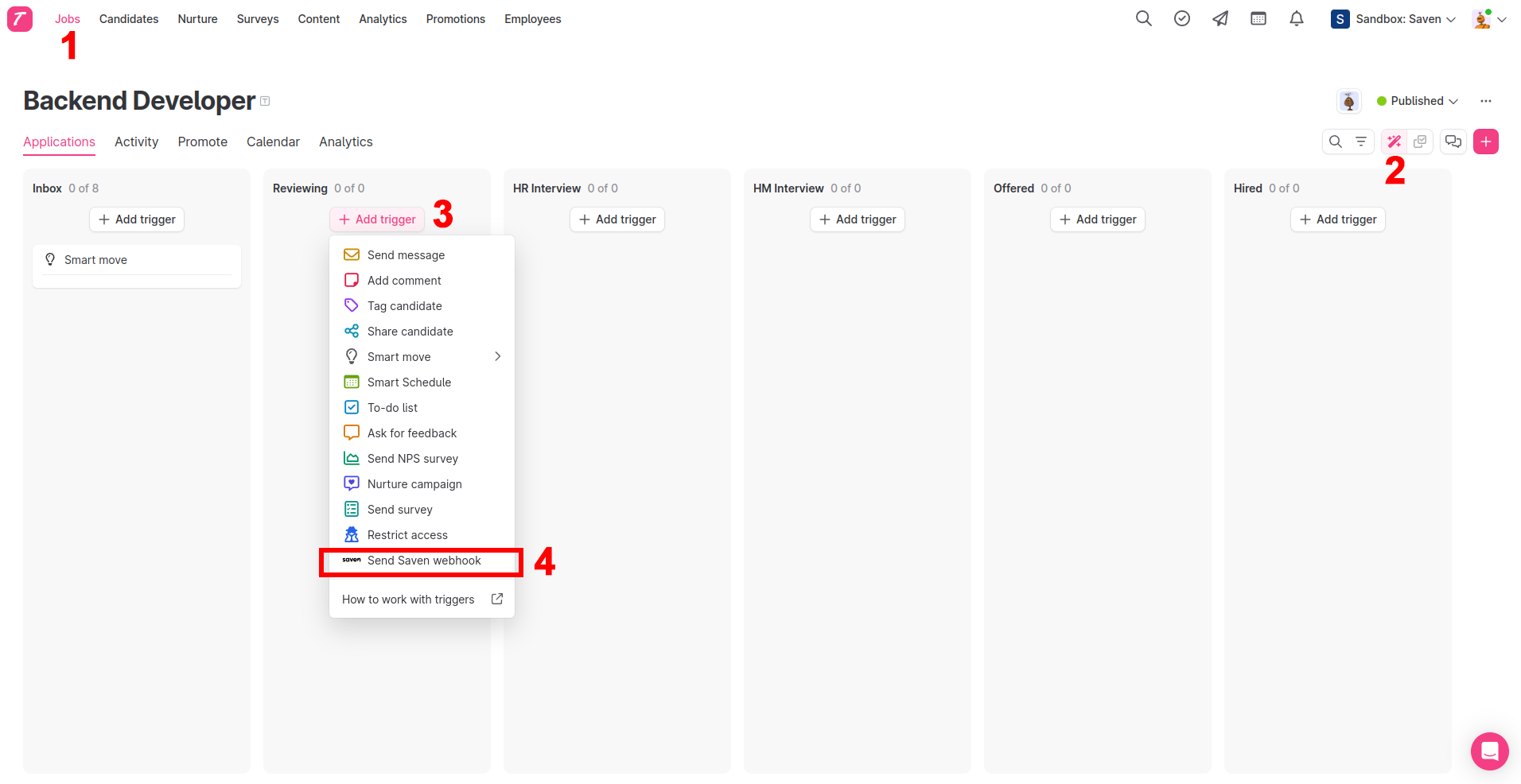Click the paper plane messages icon
The height and width of the screenshot is (784, 1521).
(x=1220, y=19)
